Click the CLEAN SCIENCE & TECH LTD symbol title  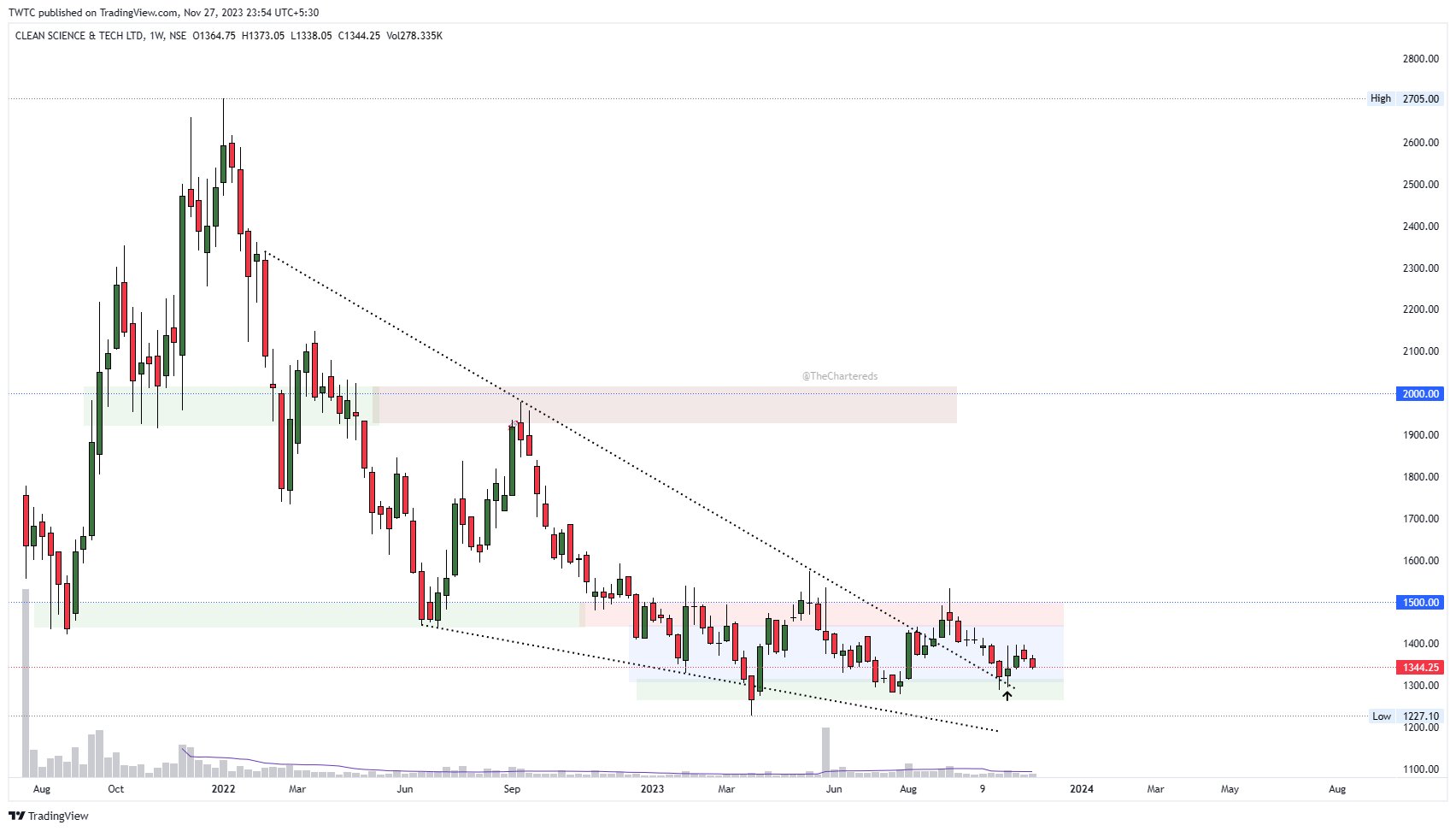pos(79,36)
